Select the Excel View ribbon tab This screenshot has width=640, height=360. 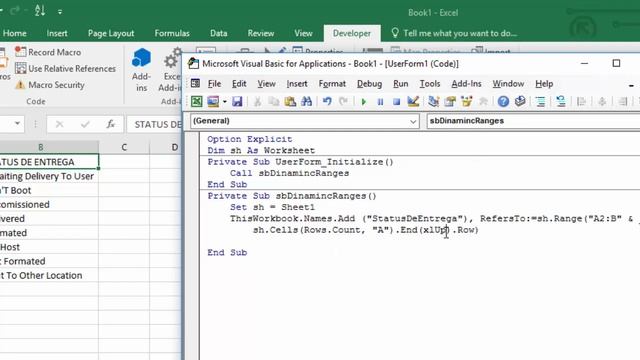coord(303,33)
